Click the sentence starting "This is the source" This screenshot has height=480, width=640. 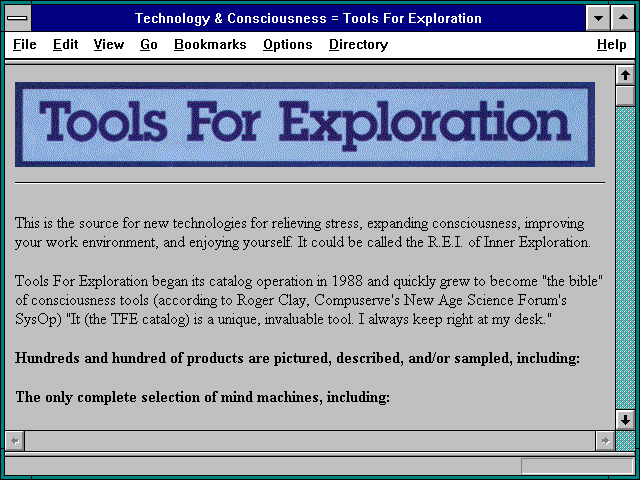tap(302, 233)
